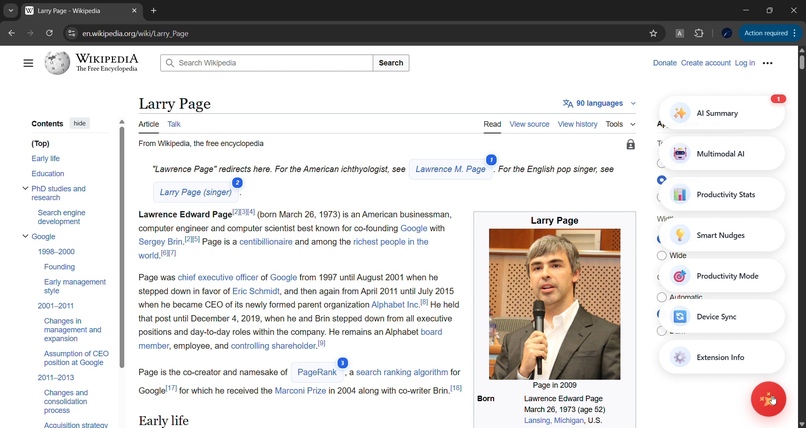Open Productivity Stats from the extension menu
The width and height of the screenshot is (806, 428).
pyautogui.click(x=722, y=194)
